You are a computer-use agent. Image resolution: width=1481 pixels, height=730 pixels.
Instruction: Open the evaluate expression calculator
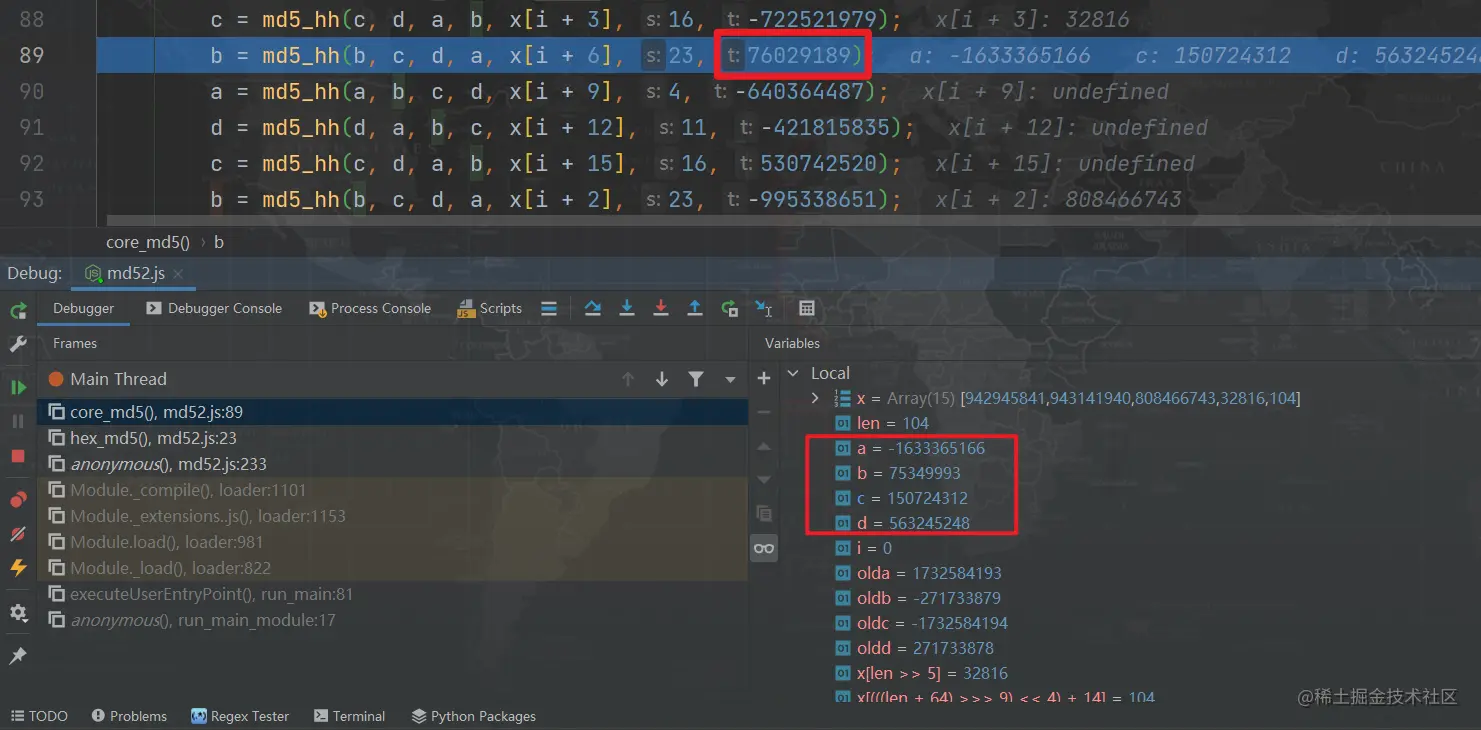tap(807, 308)
